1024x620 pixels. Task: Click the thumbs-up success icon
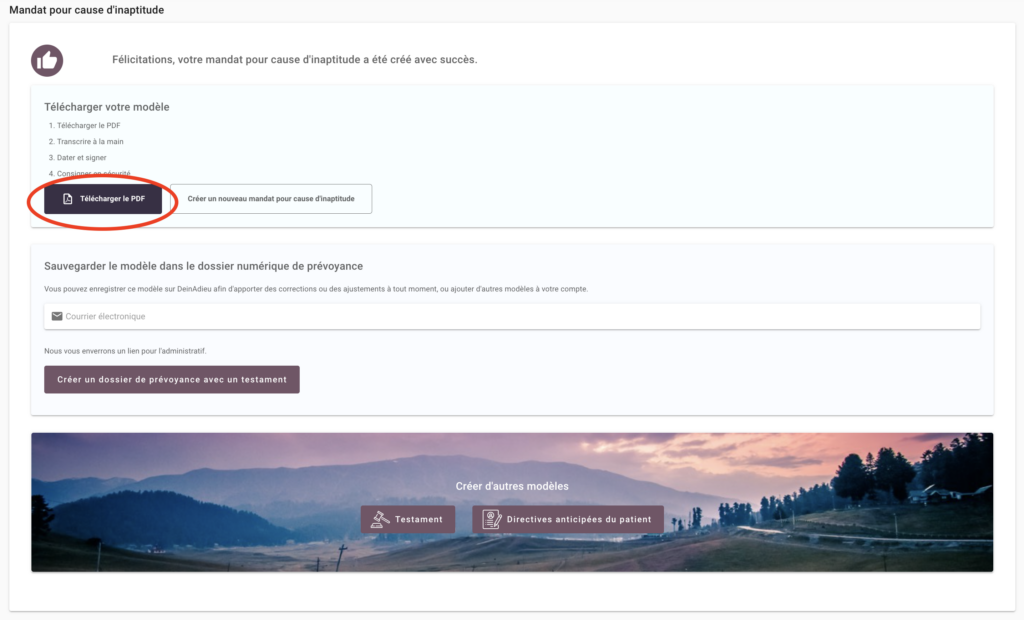pos(46,60)
